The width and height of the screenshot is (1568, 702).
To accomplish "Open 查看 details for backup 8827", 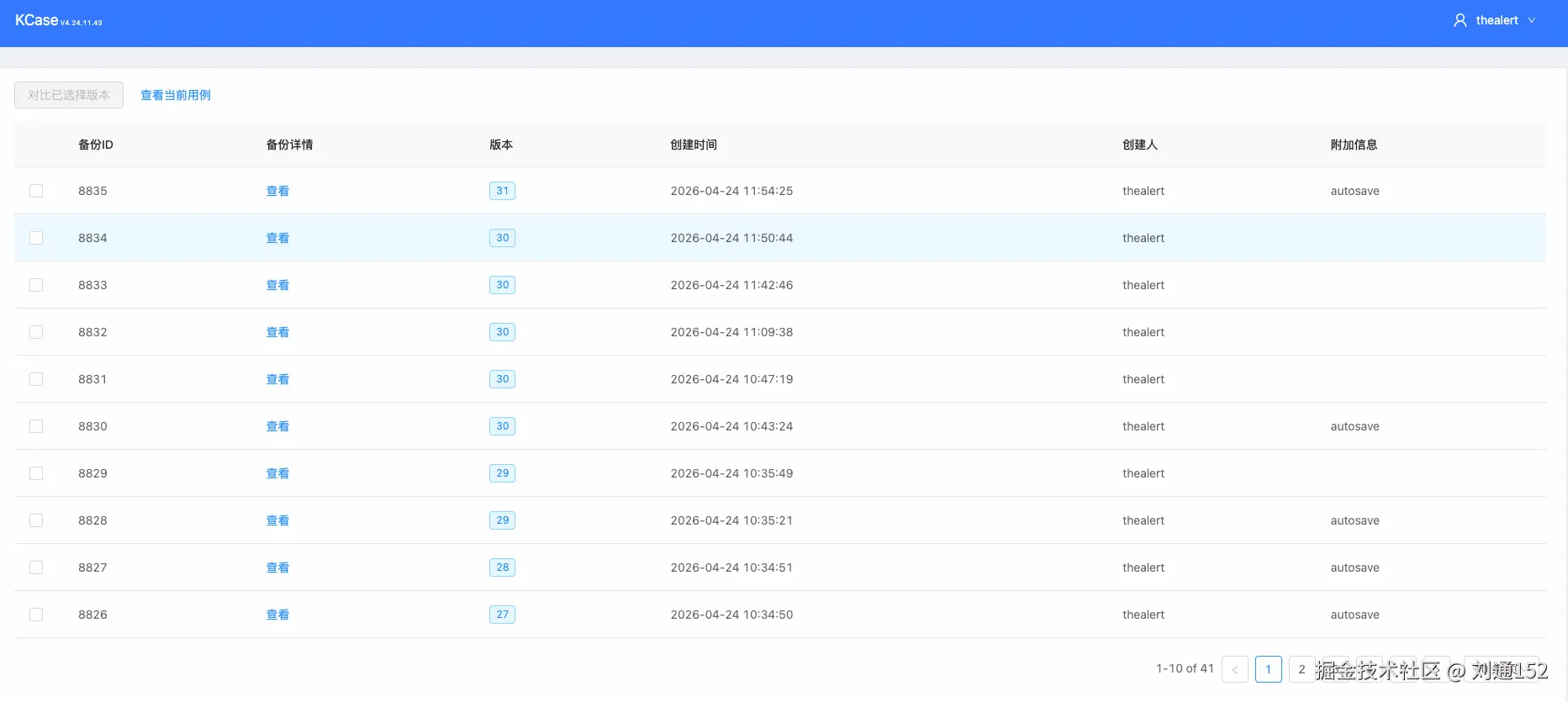I will pos(277,567).
